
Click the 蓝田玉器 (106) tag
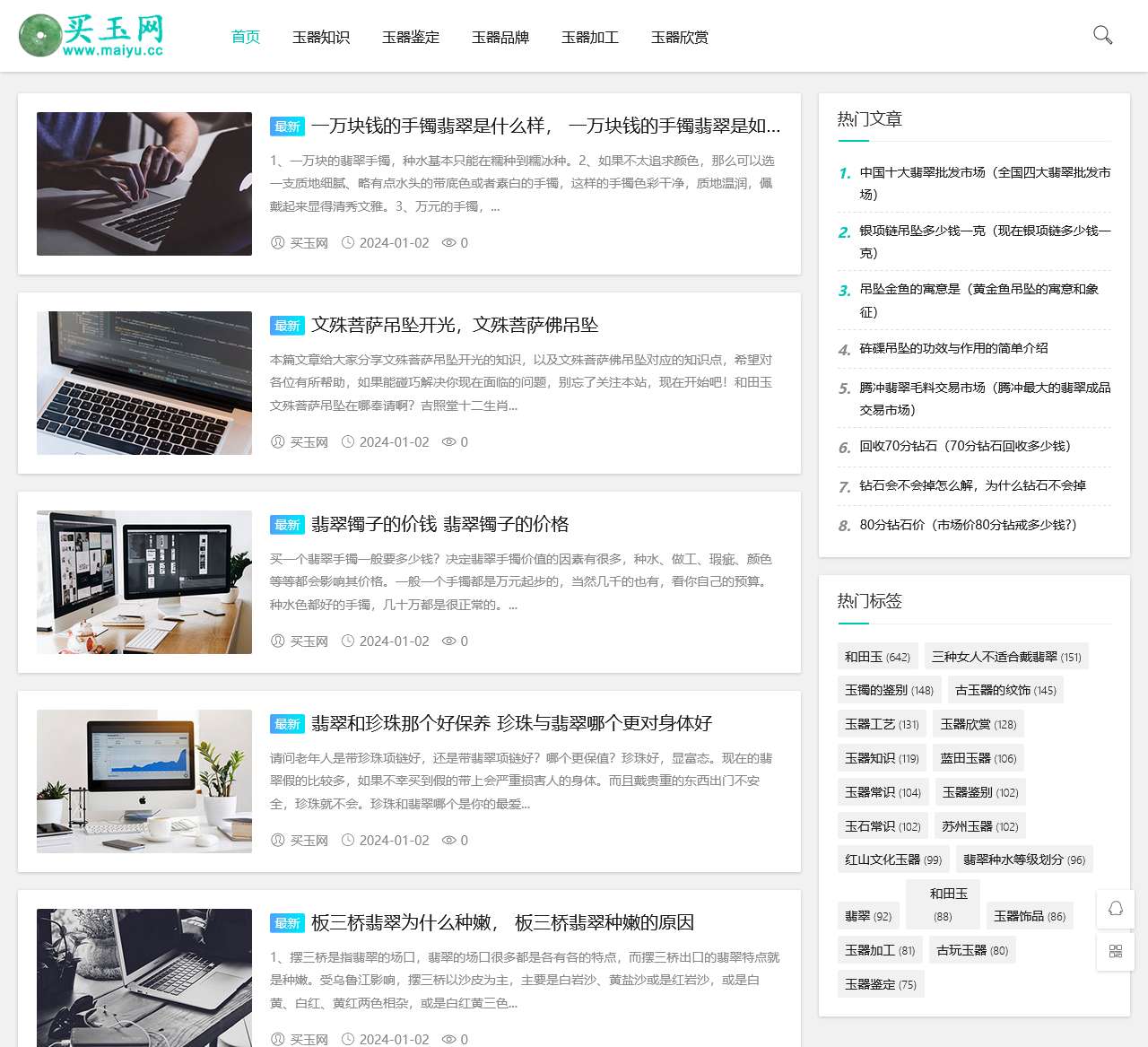(978, 758)
